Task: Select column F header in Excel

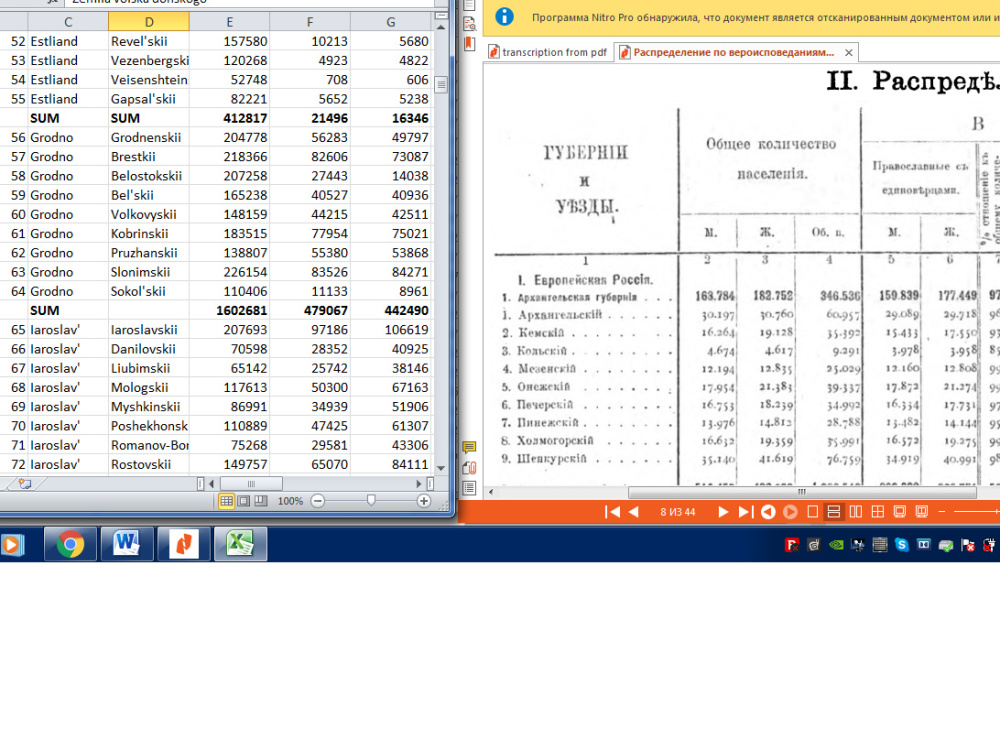Action: click(x=310, y=22)
